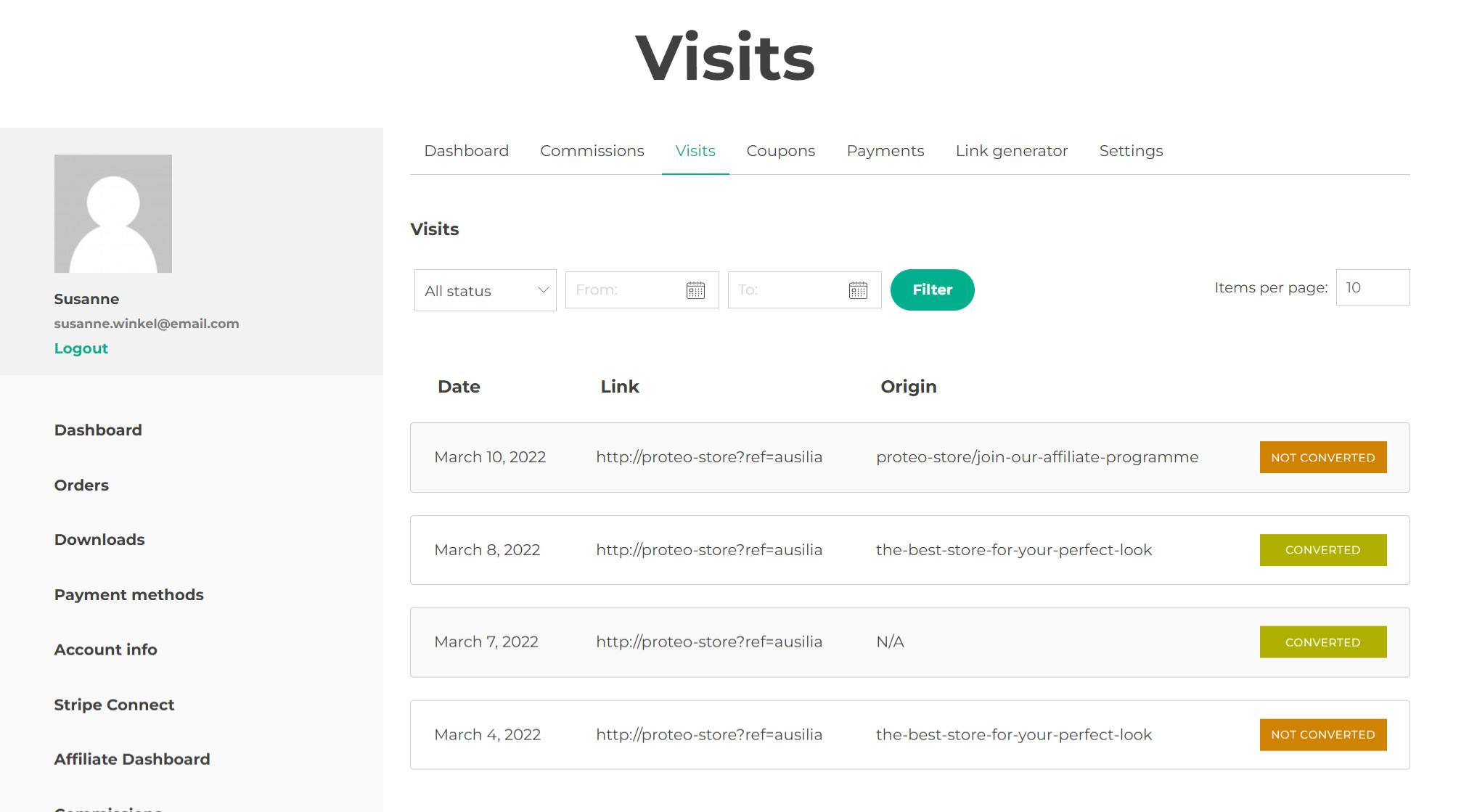Click the March 8 origin the-best-store-for-your-perfect-look
The width and height of the screenshot is (1477, 812).
(x=1014, y=550)
